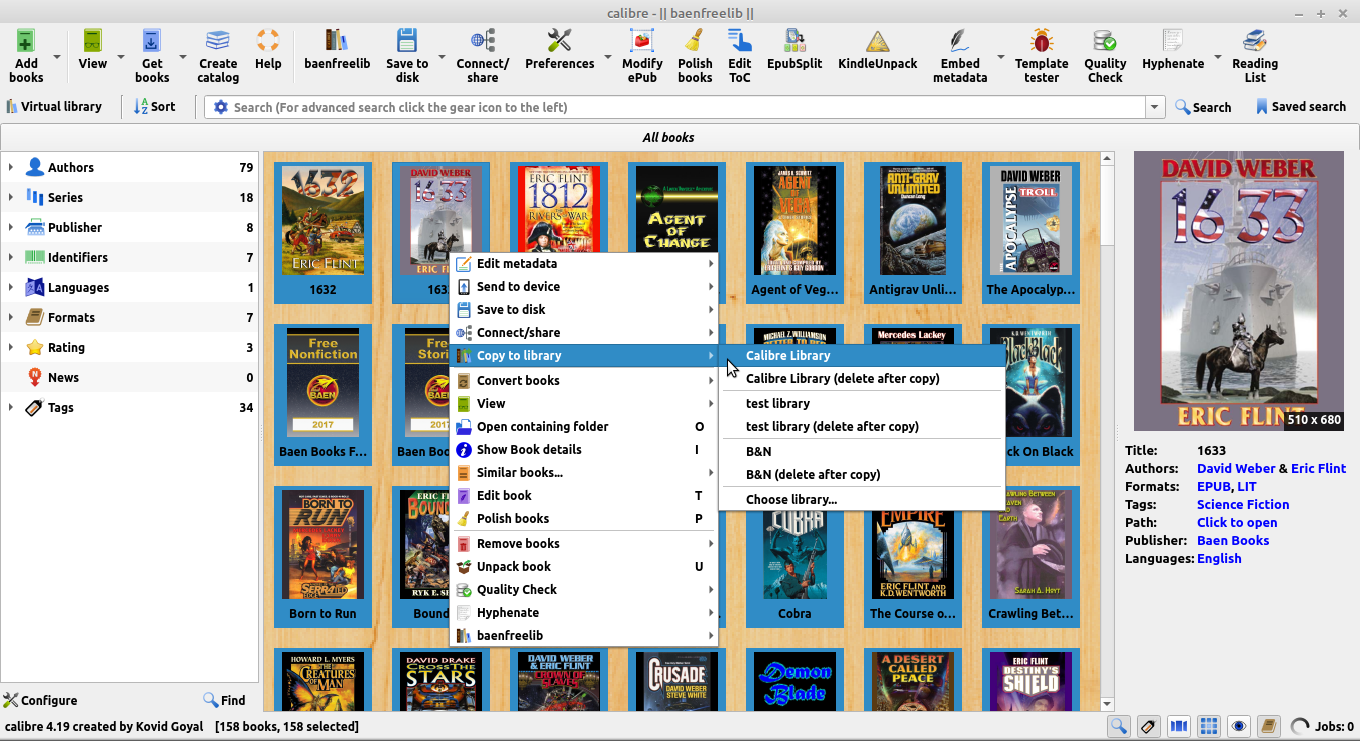Click the Search button beside the search box

tap(1203, 107)
